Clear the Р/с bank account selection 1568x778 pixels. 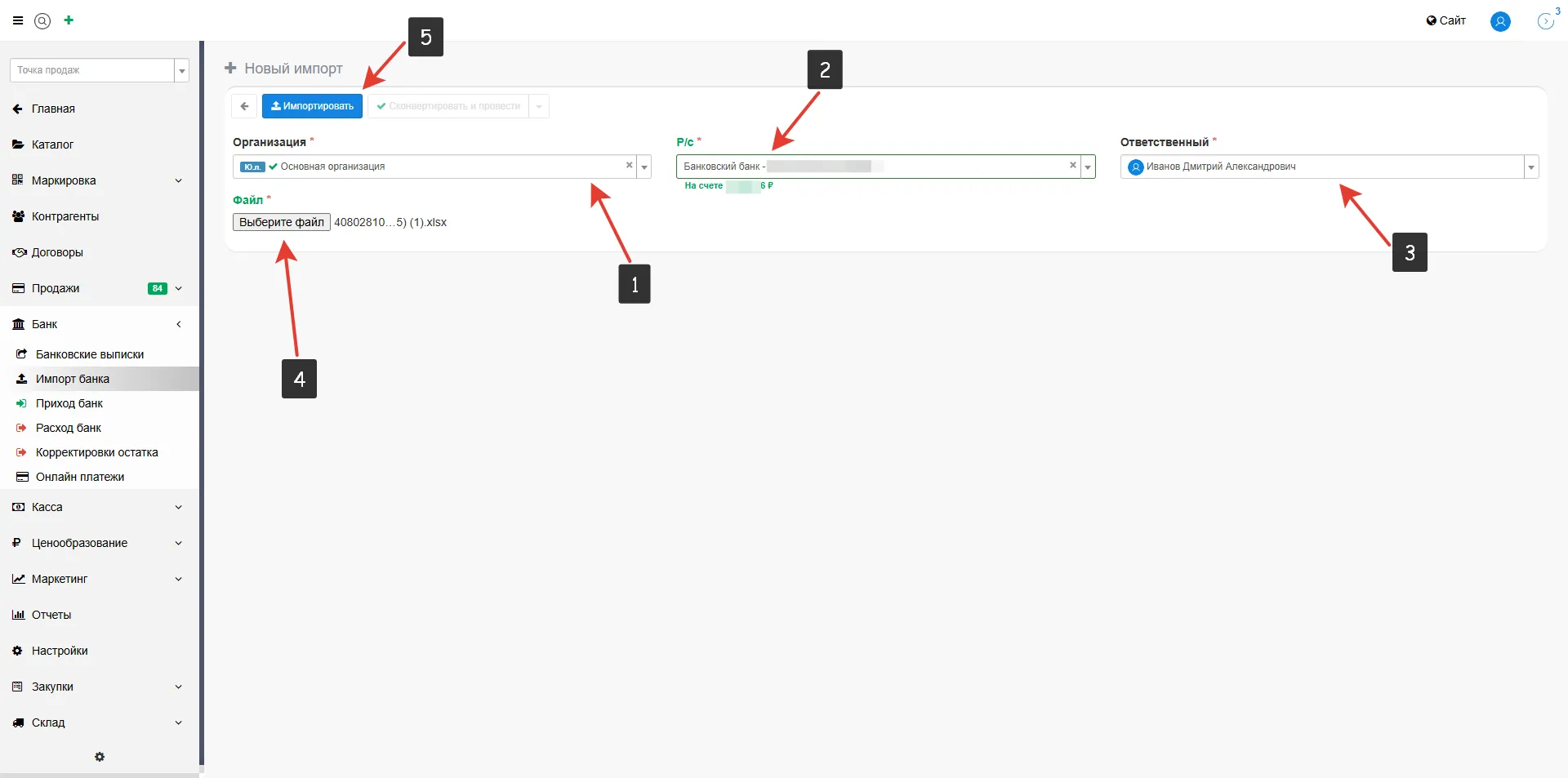coord(1073,166)
